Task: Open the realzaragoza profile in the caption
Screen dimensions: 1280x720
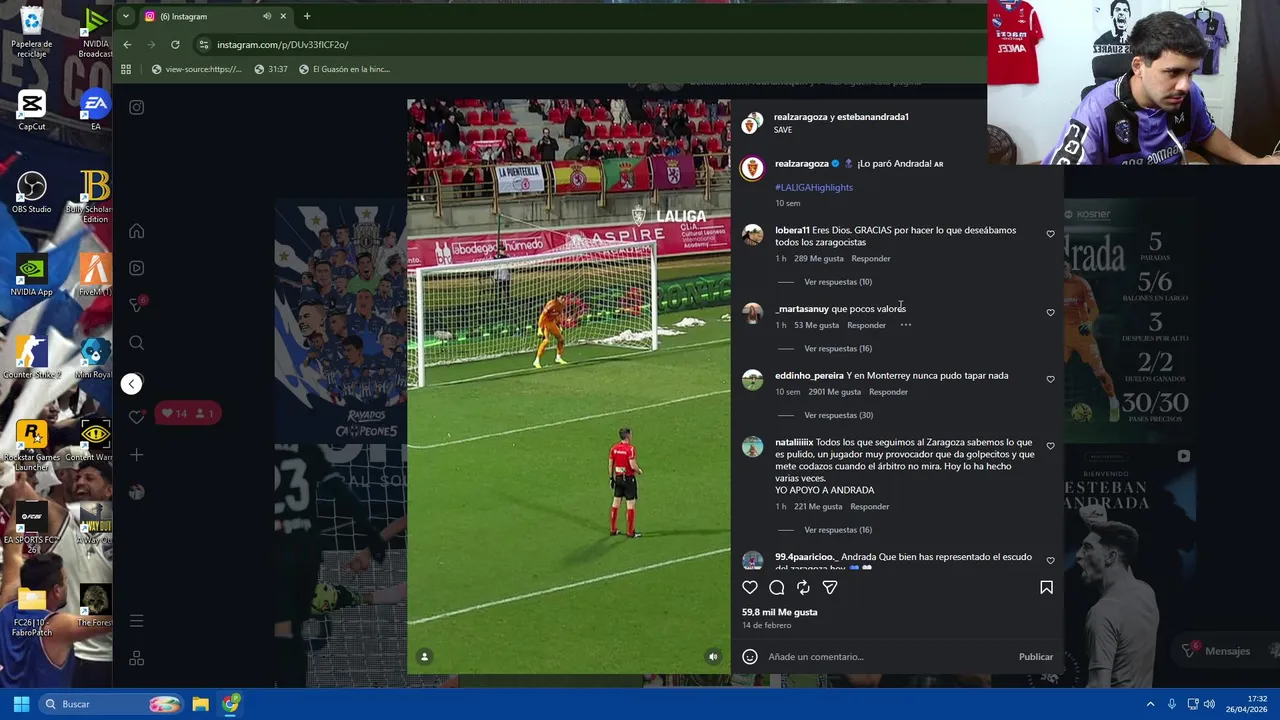Action: click(802, 164)
